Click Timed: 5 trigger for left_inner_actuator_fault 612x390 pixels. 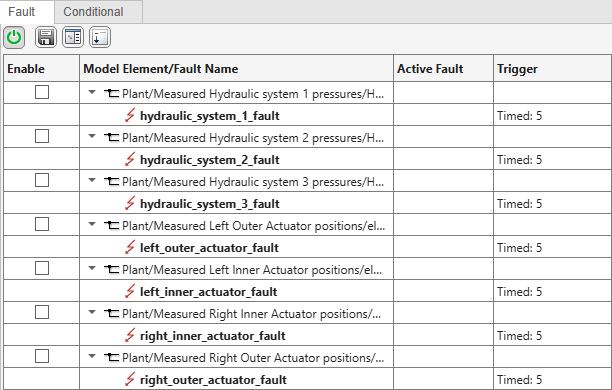pyautogui.click(x=519, y=292)
